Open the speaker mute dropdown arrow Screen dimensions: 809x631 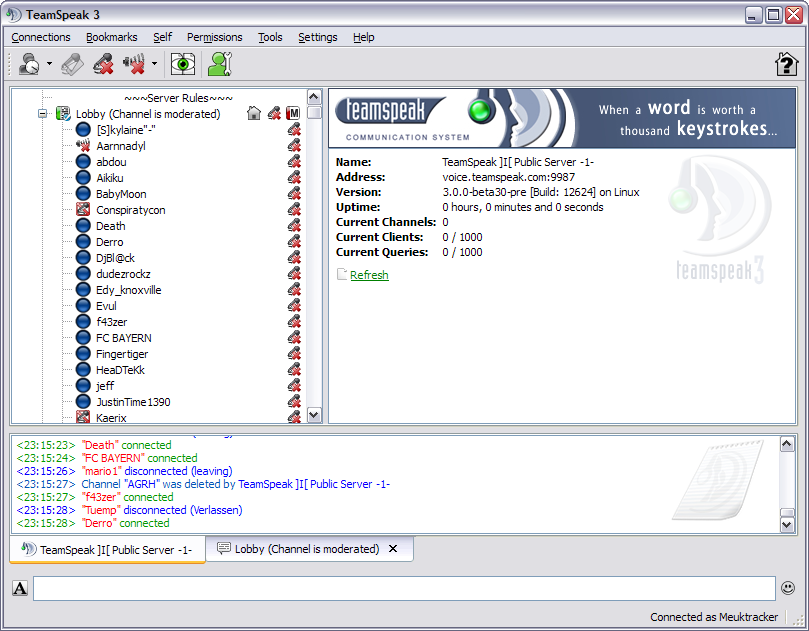tap(154, 64)
